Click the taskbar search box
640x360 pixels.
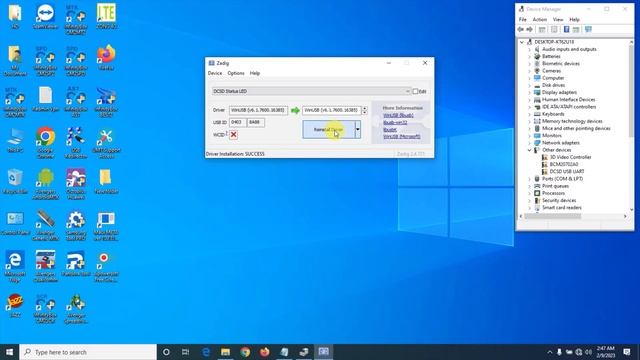(88, 352)
